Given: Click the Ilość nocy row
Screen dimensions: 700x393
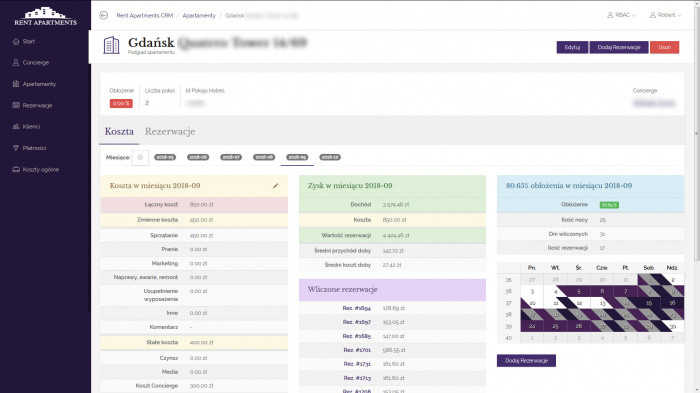Looking at the screenshot, I should [590, 220].
